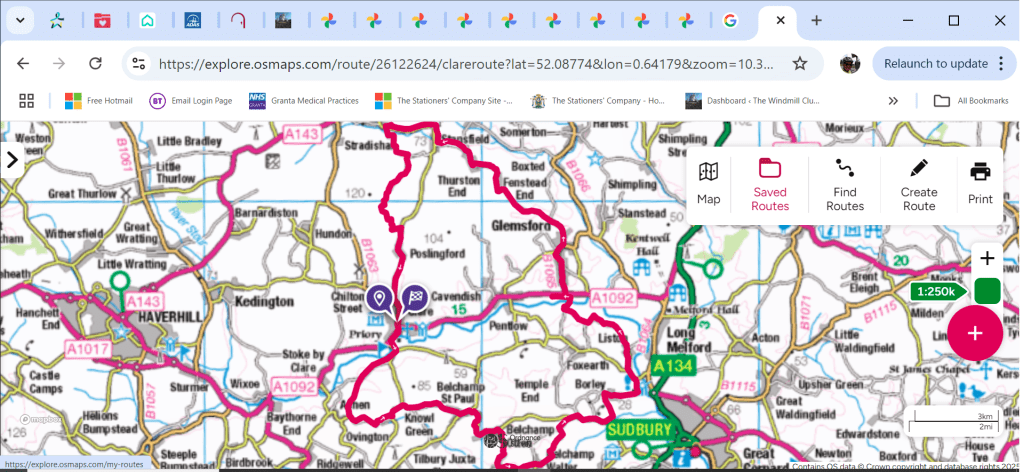This screenshot has width=1023, height=472.
Task: Zoom in on the map
Action: 987,259
